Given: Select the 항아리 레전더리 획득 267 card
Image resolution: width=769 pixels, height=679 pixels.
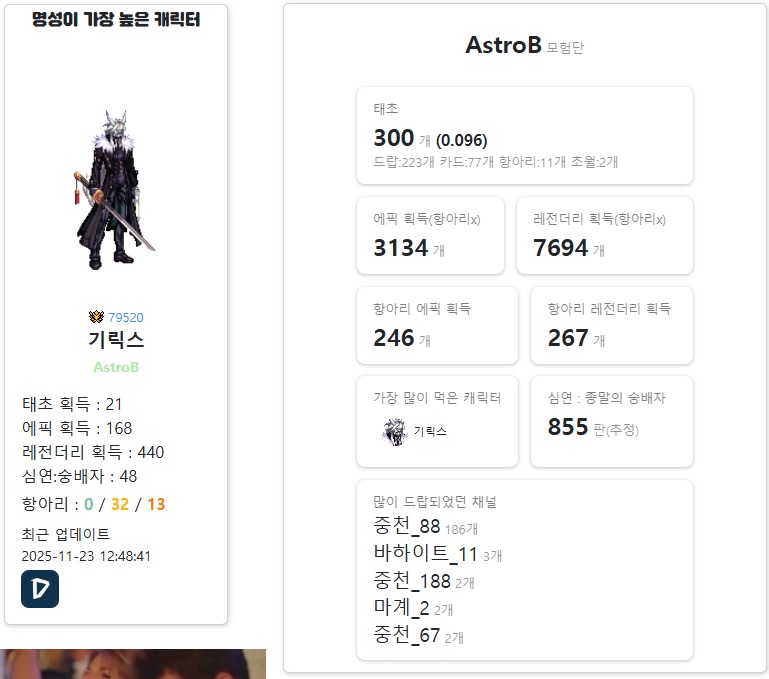Looking at the screenshot, I should [x=612, y=326].
